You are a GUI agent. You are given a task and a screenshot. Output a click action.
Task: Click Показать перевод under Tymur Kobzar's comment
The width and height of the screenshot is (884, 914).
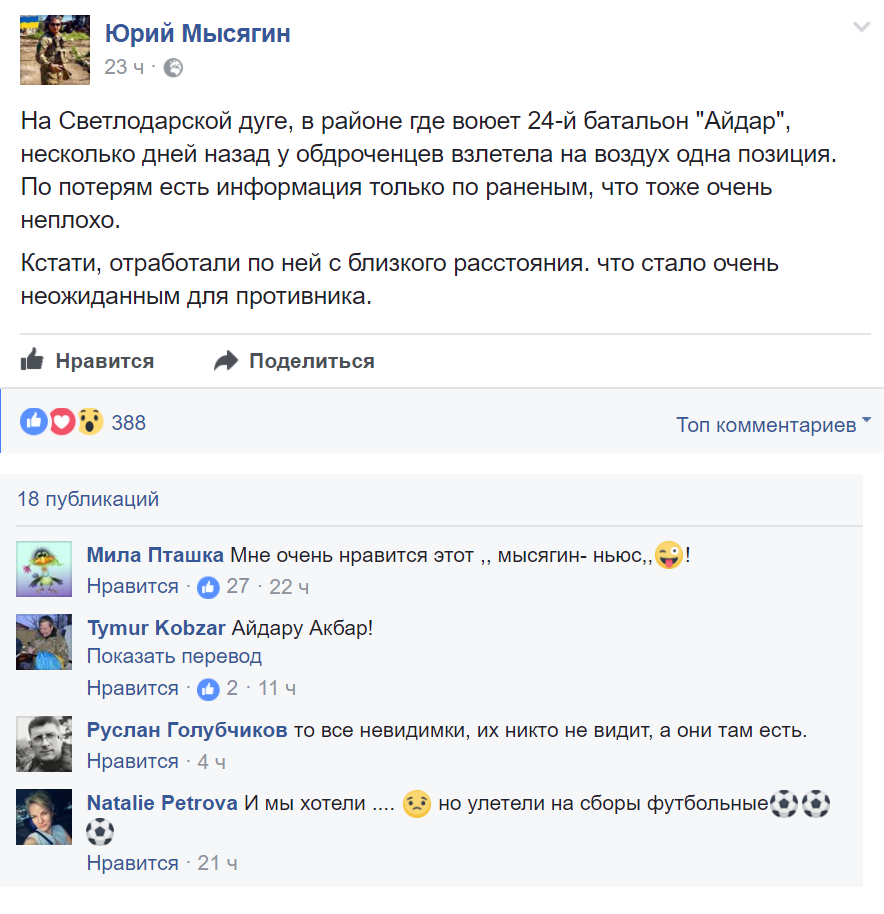[x=174, y=656]
